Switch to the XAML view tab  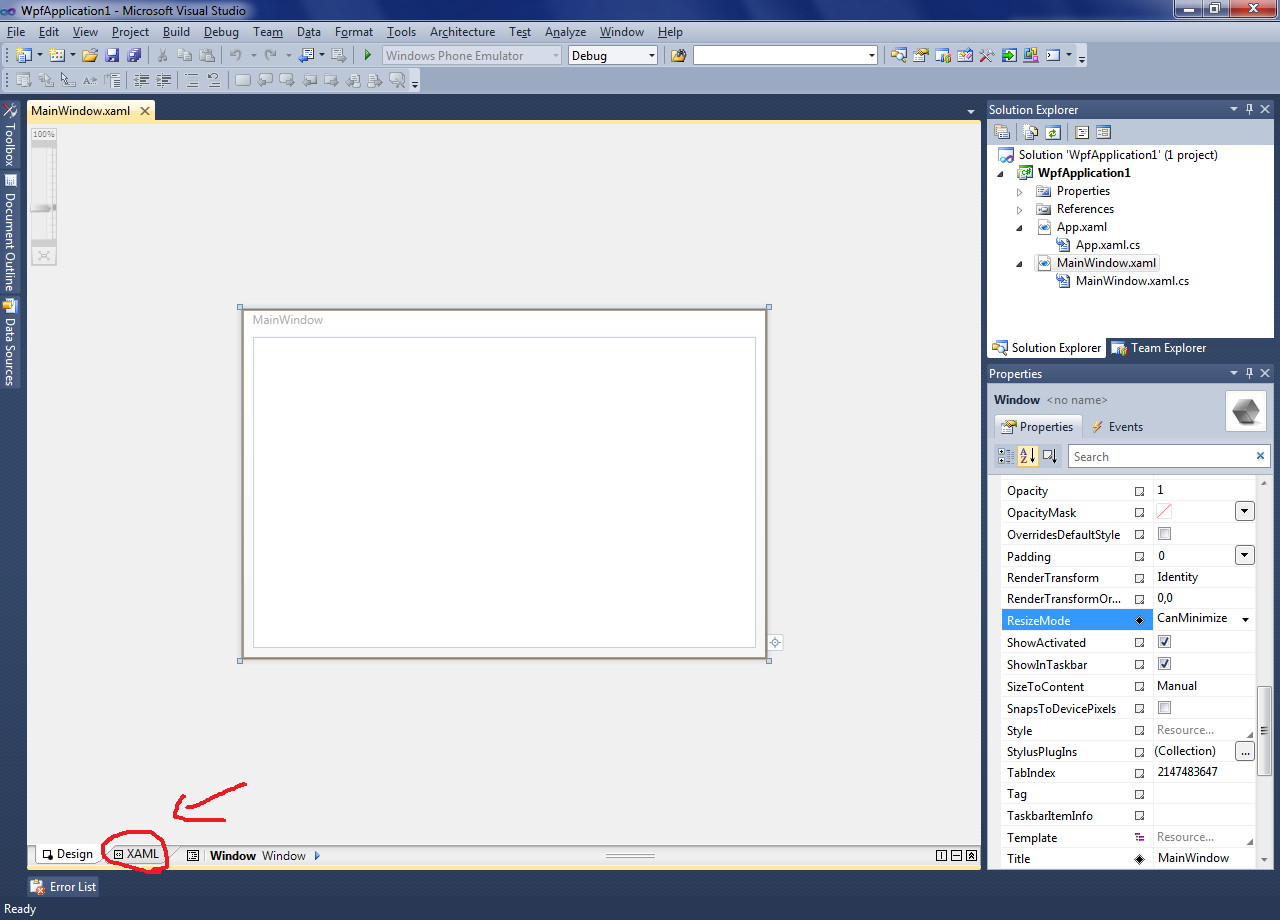pyautogui.click(x=137, y=854)
